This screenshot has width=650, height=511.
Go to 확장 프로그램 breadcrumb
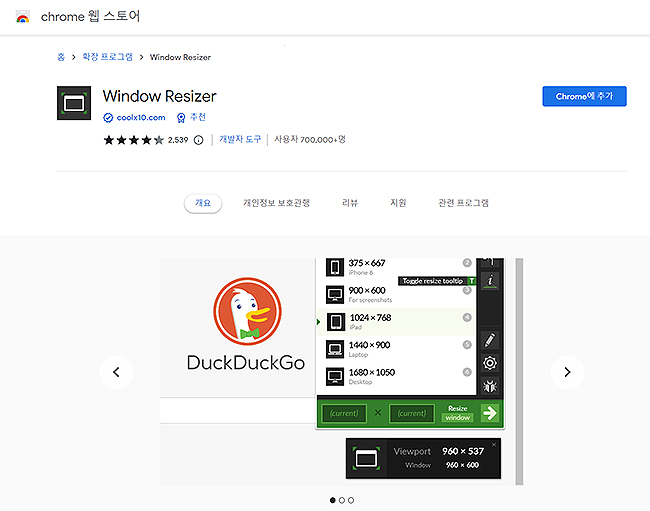(x=107, y=57)
